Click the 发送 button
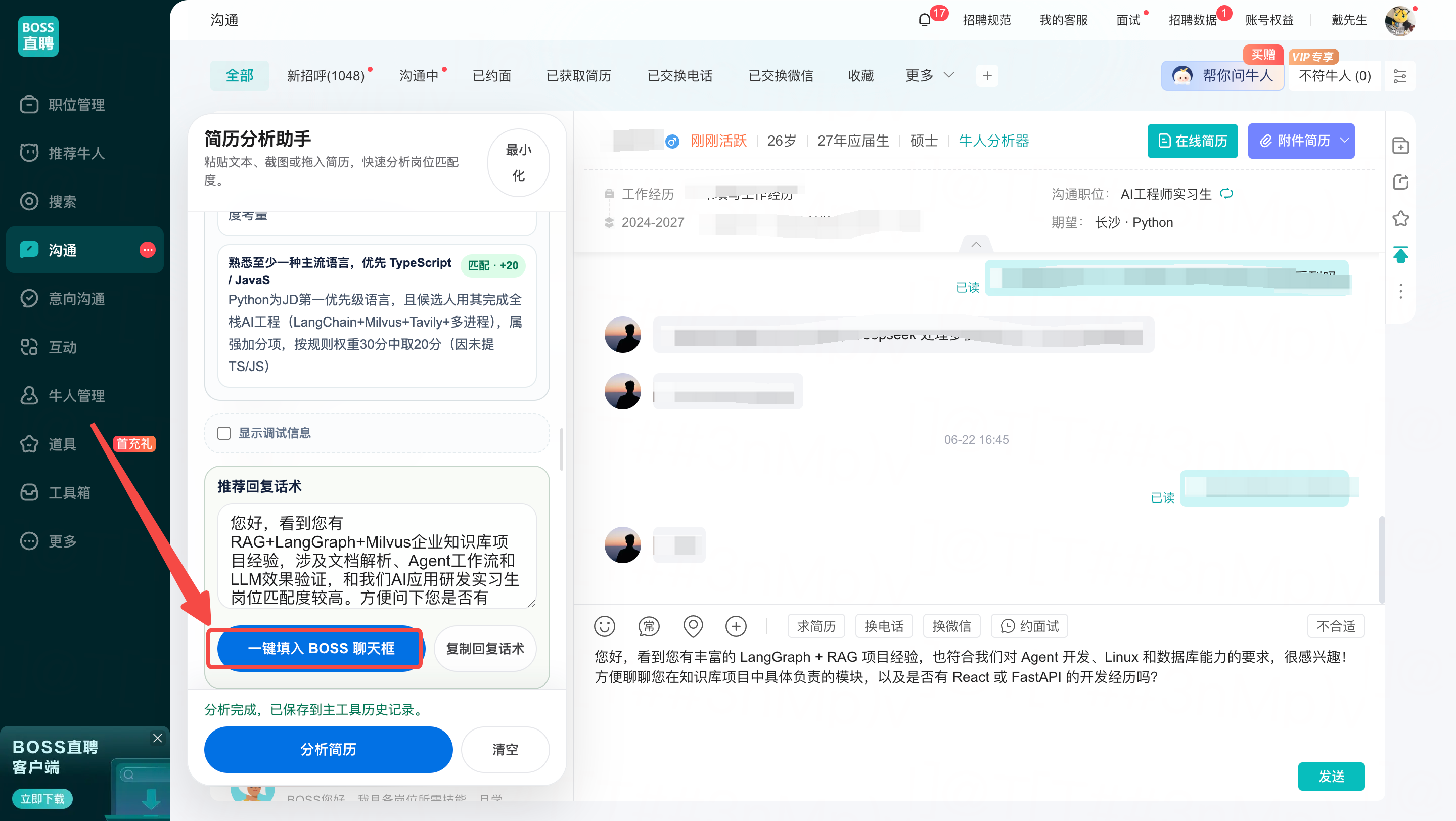This screenshot has height=821, width=1456. tap(1332, 777)
